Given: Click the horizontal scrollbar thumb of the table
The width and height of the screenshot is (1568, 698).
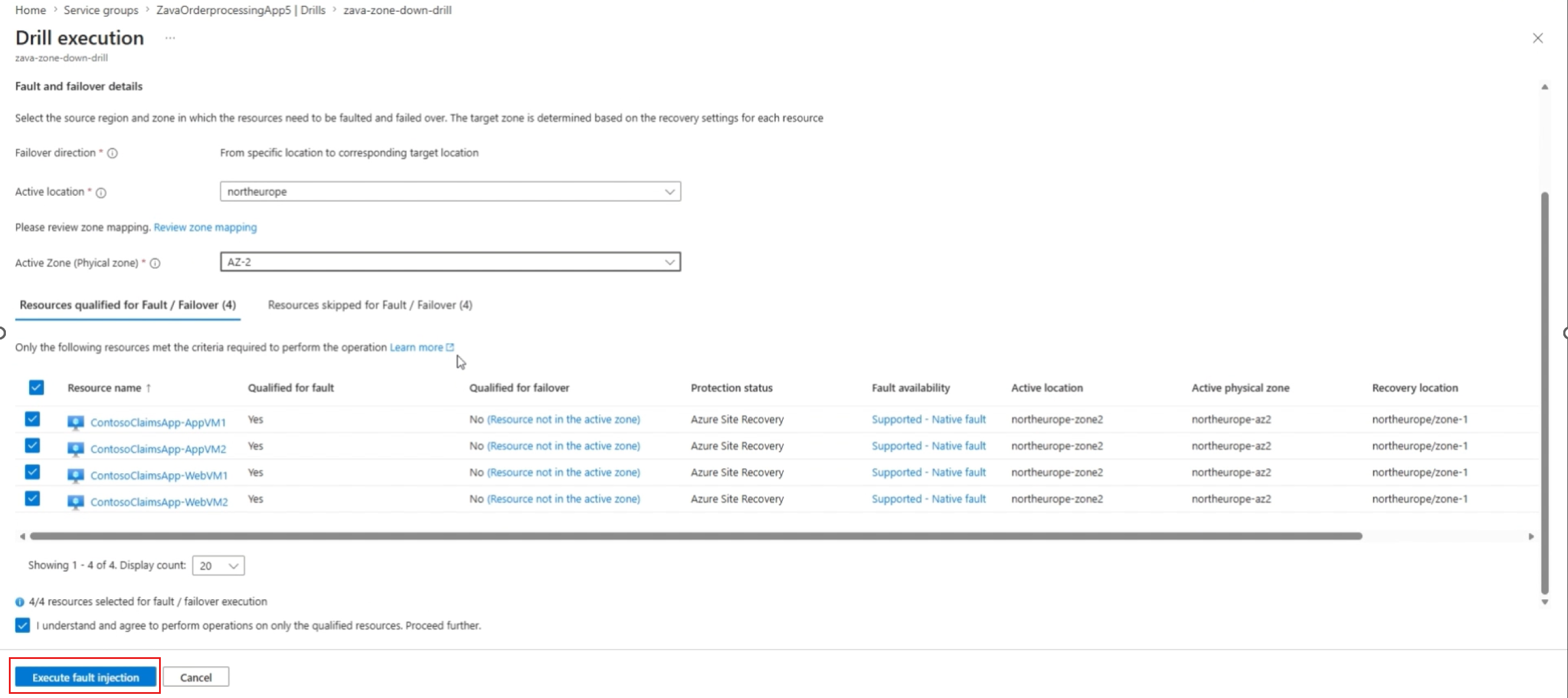Looking at the screenshot, I should 696,537.
